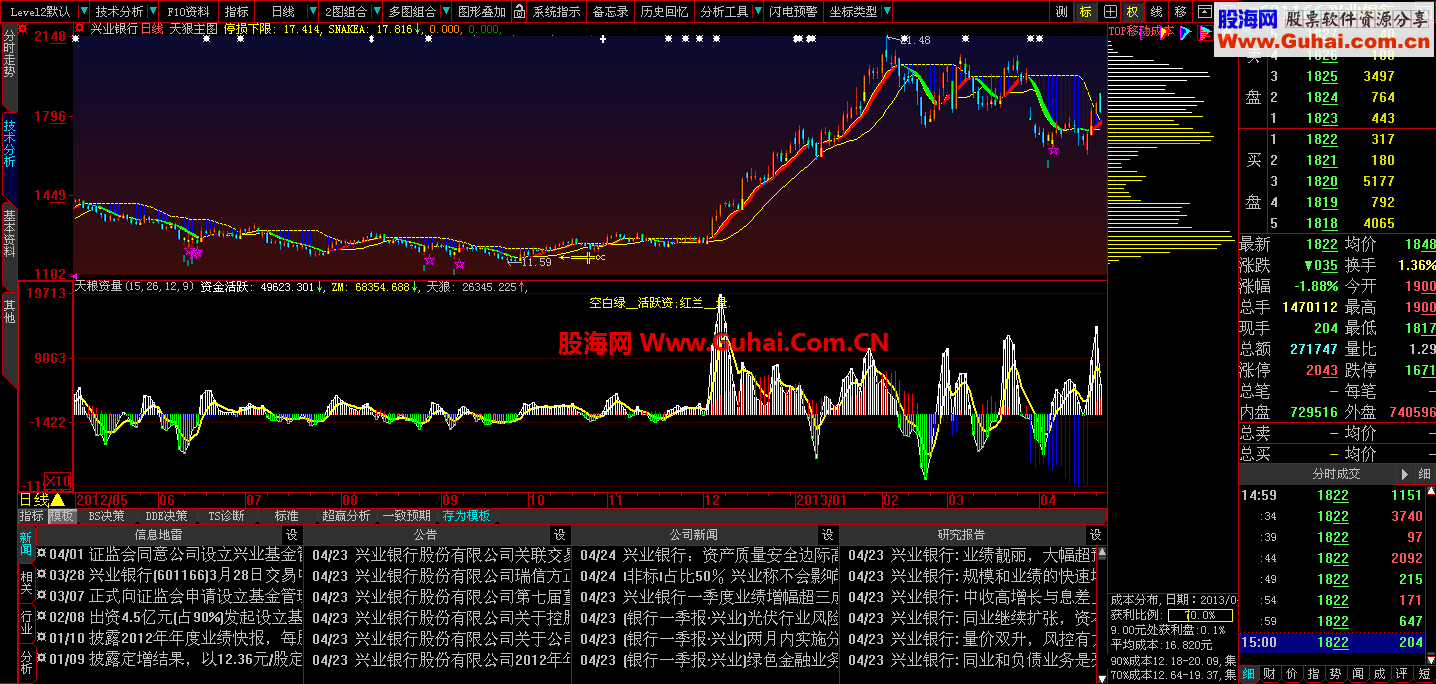The image size is (1436, 684).
Task: Click the padlock icon beside 图形叠加
Action: tap(520, 11)
